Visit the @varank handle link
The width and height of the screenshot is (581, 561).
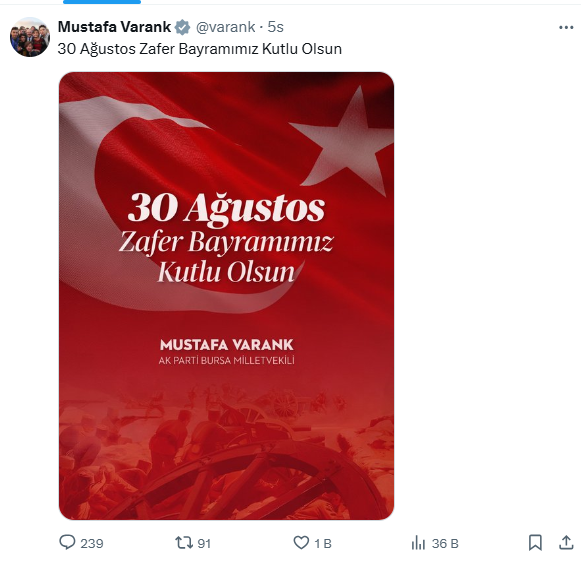(x=225, y=27)
